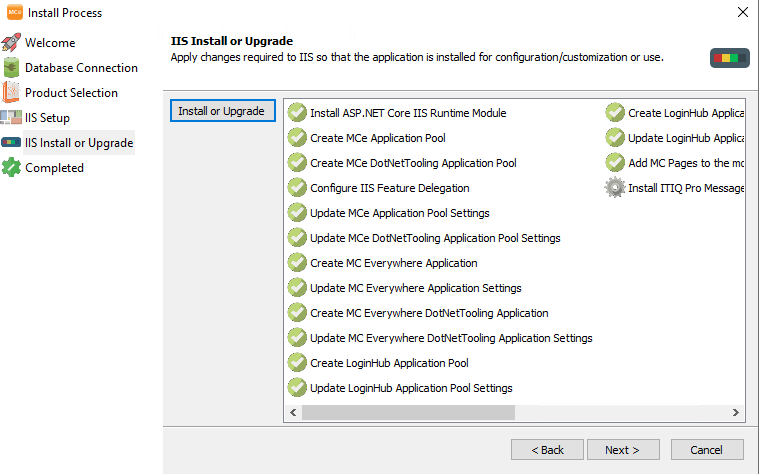
Task: Click checkmark beside Add MC Pages
Action: (615, 163)
